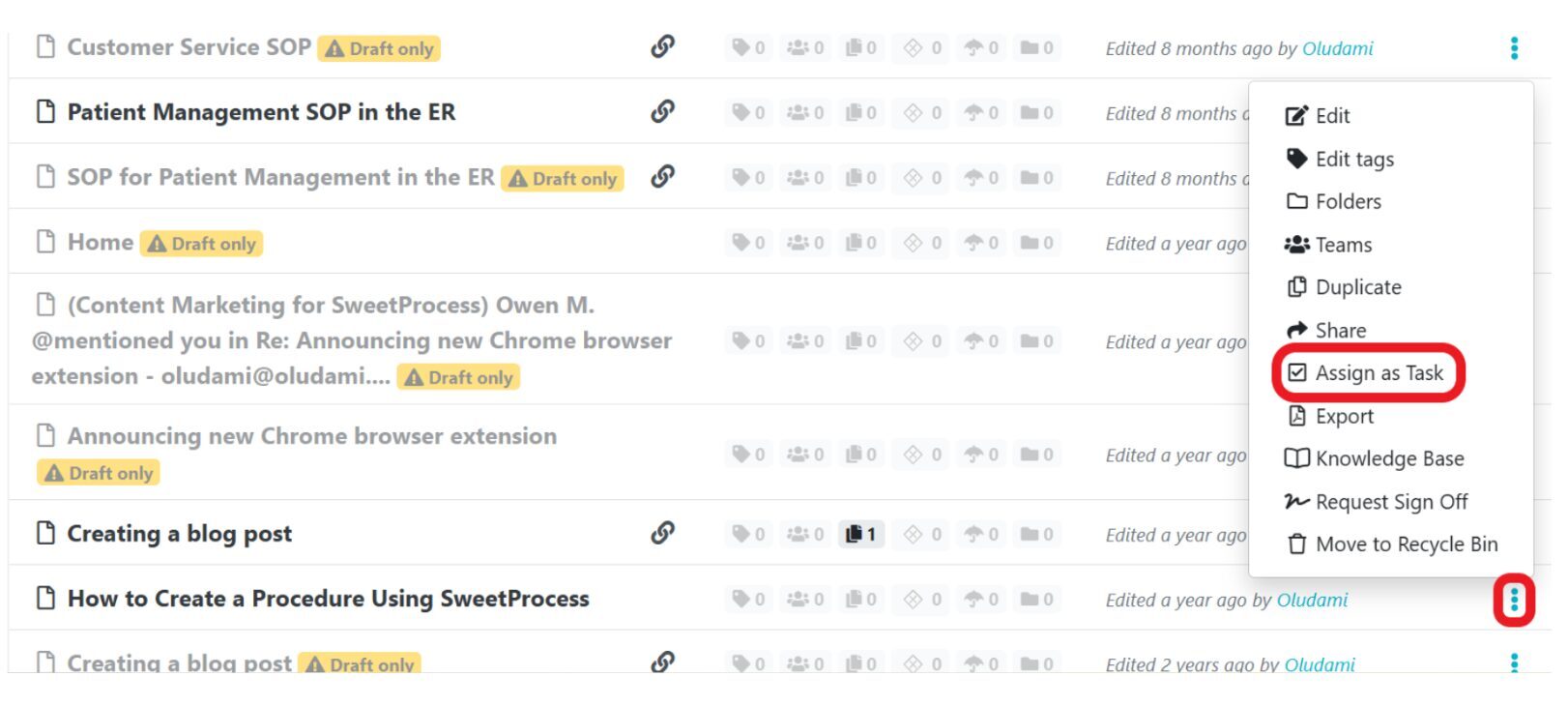Select Move to Recycle Bin option
The height and width of the screenshot is (706, 1568).
[x=1406, y=544]
